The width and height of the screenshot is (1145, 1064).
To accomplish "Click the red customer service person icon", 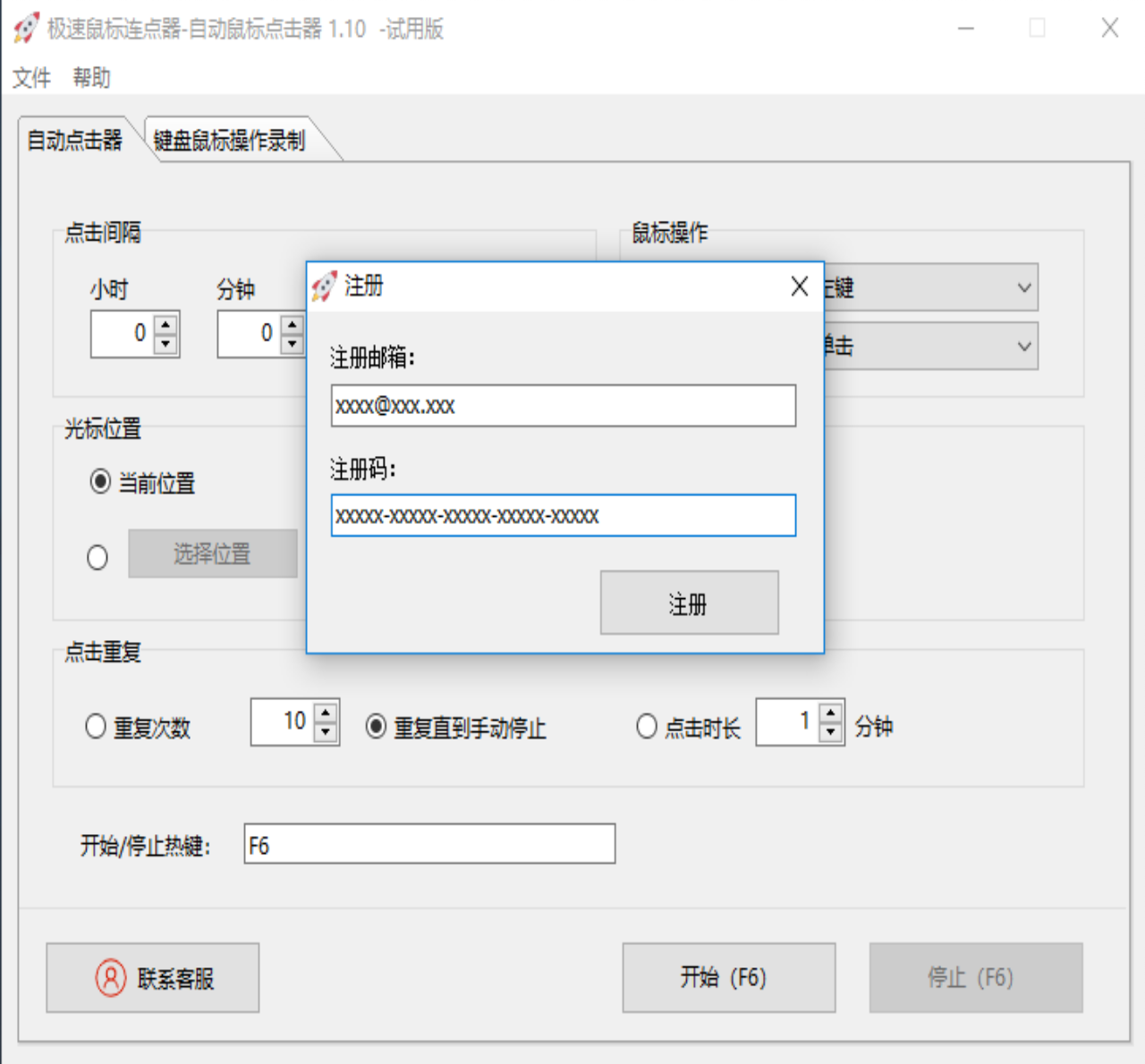I will pyautogui.click(x=110, y=977).
